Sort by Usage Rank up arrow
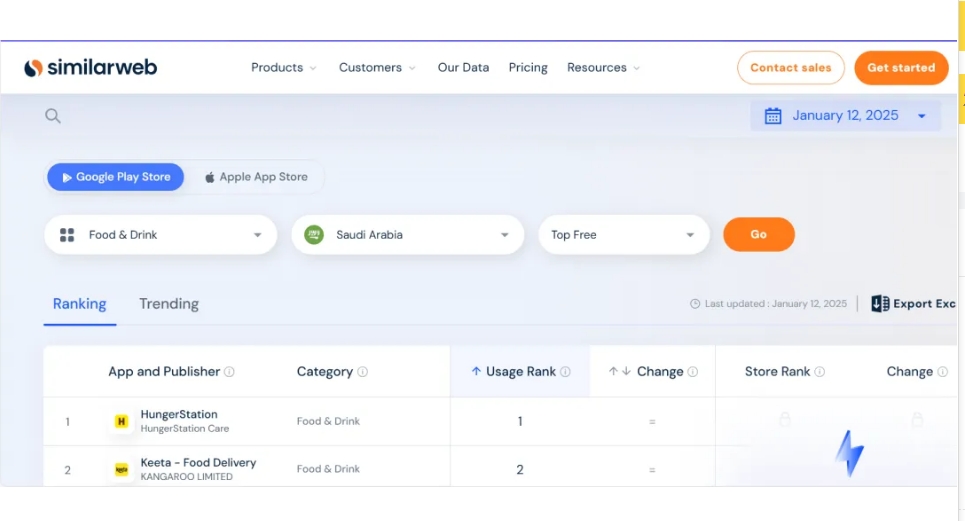Image resolution: width=965 pixels, height=521 pixels. pyautogui.click(x=476, y=371)
